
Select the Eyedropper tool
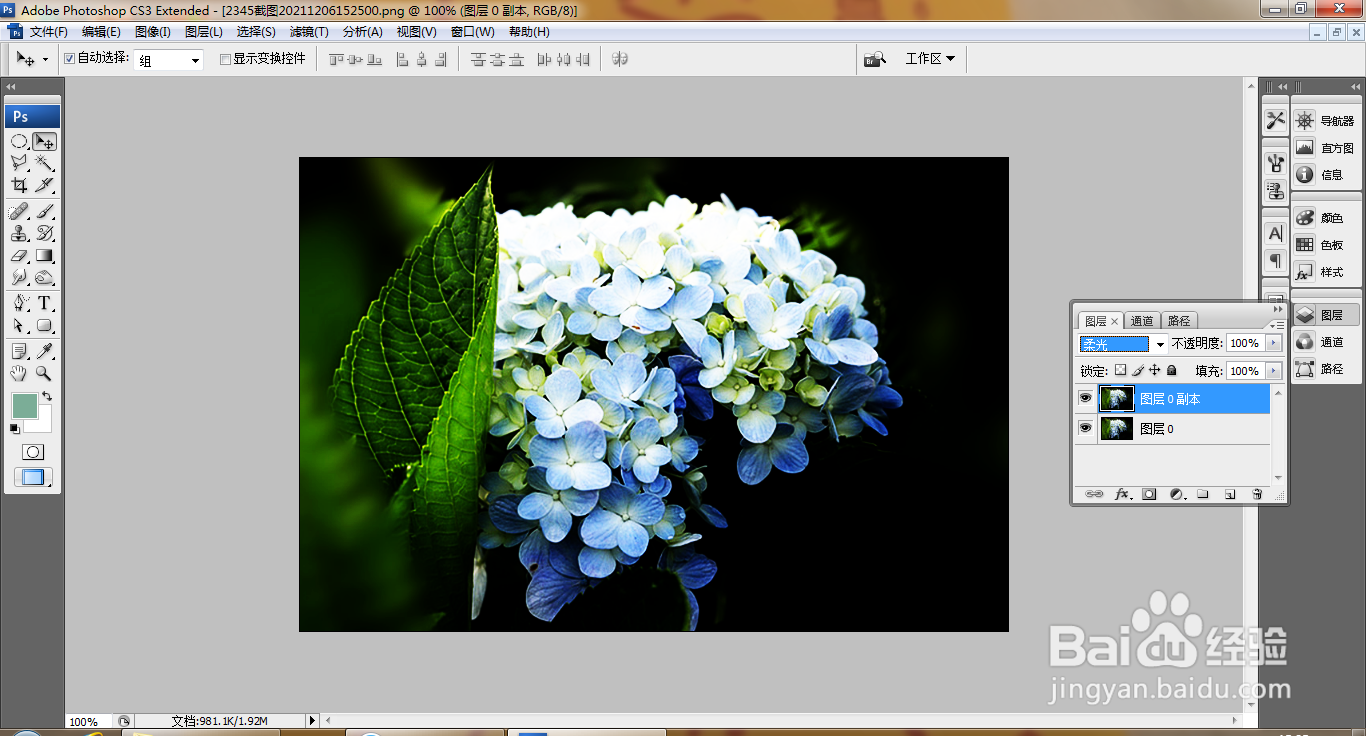tap(44, 352)
